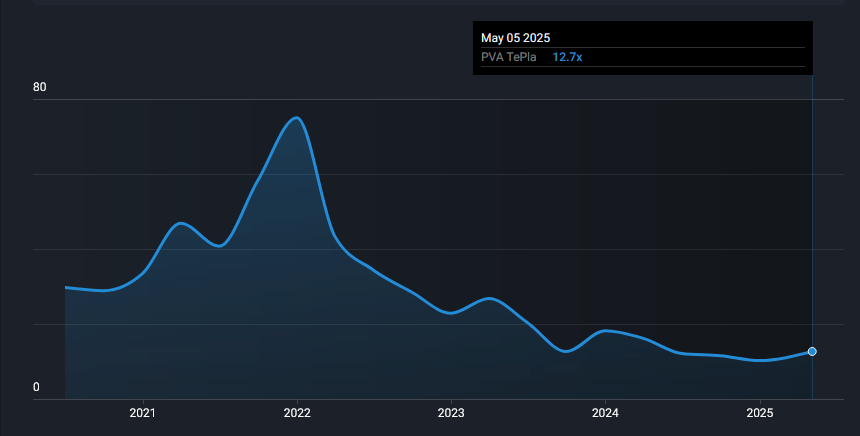Click the line dip in mid 2021
This screenshot has height=436, width=860.
tap(218, 246)
